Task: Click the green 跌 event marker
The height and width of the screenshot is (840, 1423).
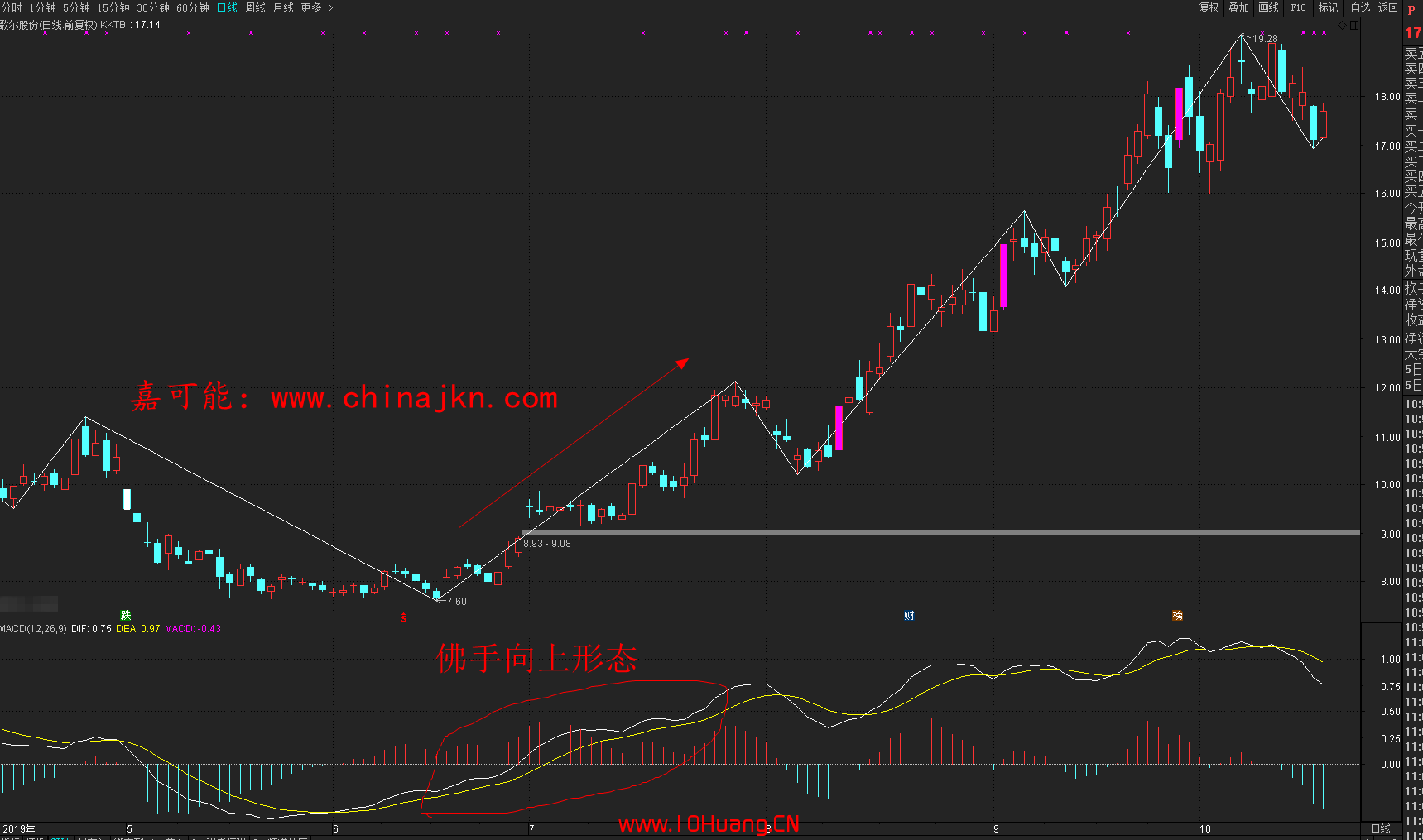Action: tap(125, 615)
